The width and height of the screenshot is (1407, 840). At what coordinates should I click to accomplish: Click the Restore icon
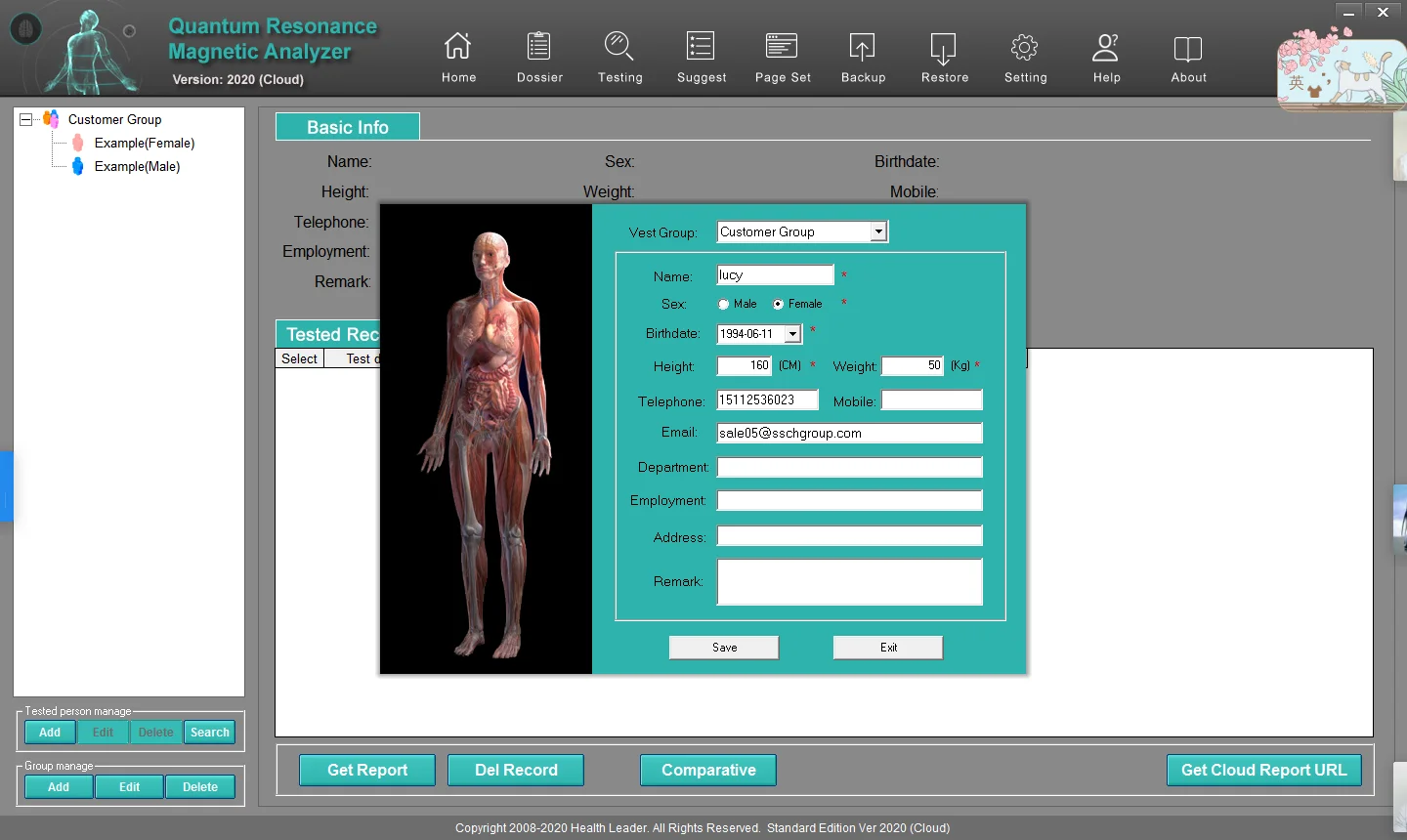944,47
